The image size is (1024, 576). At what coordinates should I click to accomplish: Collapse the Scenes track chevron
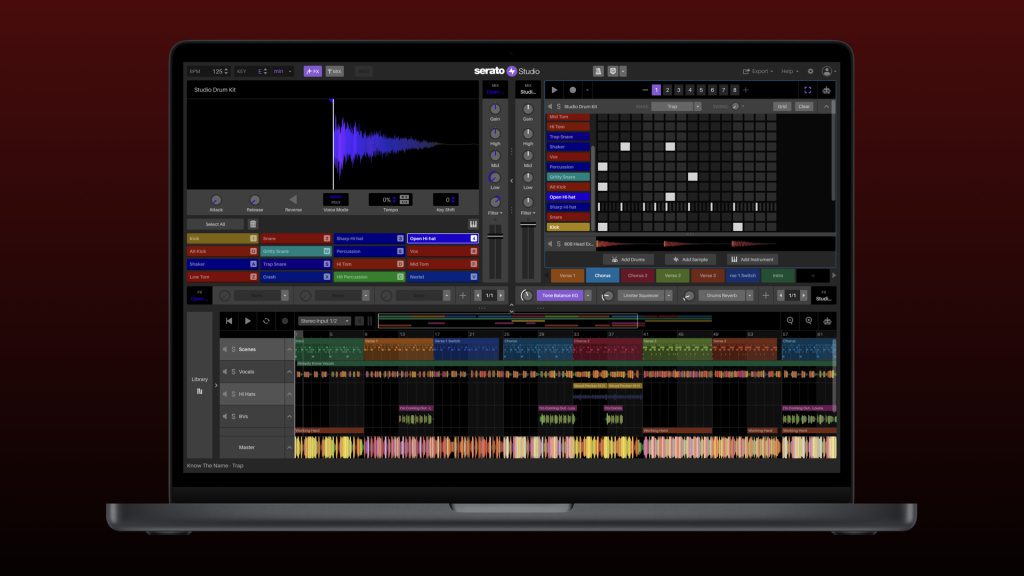click(289, 349)
